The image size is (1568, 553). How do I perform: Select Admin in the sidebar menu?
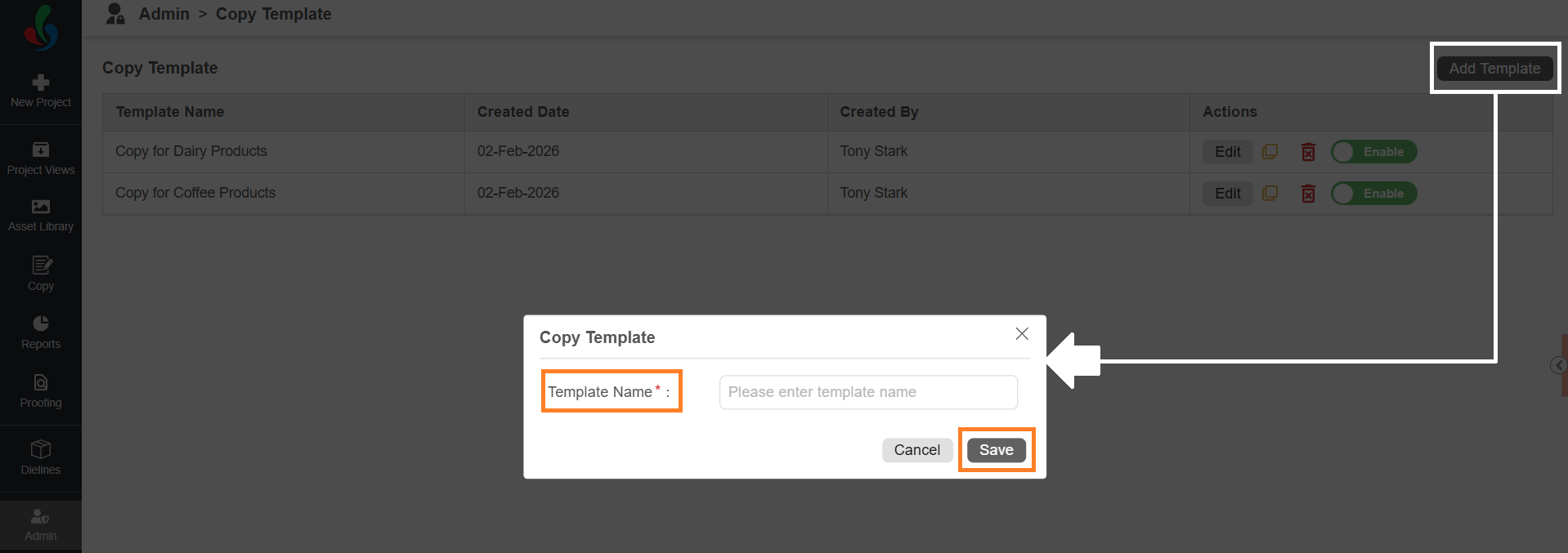point(41,524)
